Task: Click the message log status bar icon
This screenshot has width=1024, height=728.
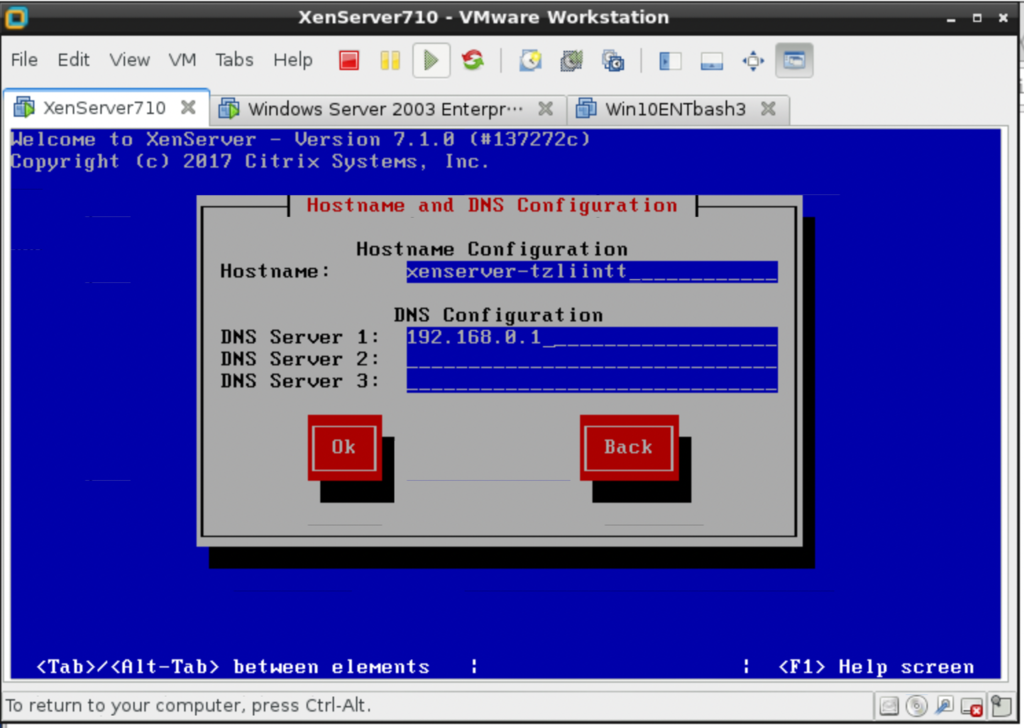Action: coord(1001,706)
